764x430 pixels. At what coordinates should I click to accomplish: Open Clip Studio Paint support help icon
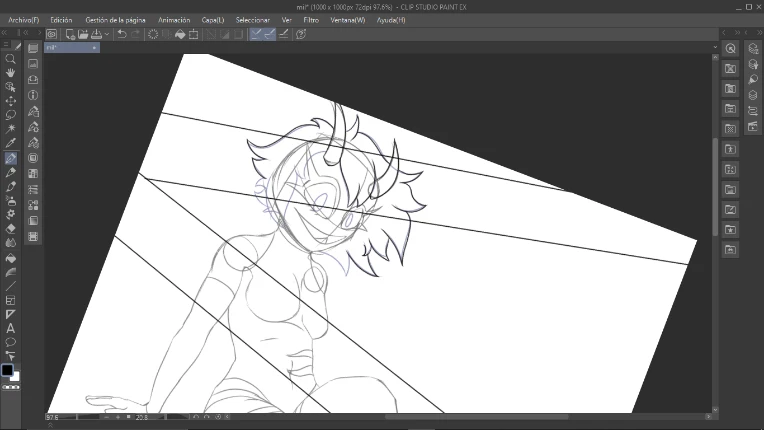click(301, 34)
